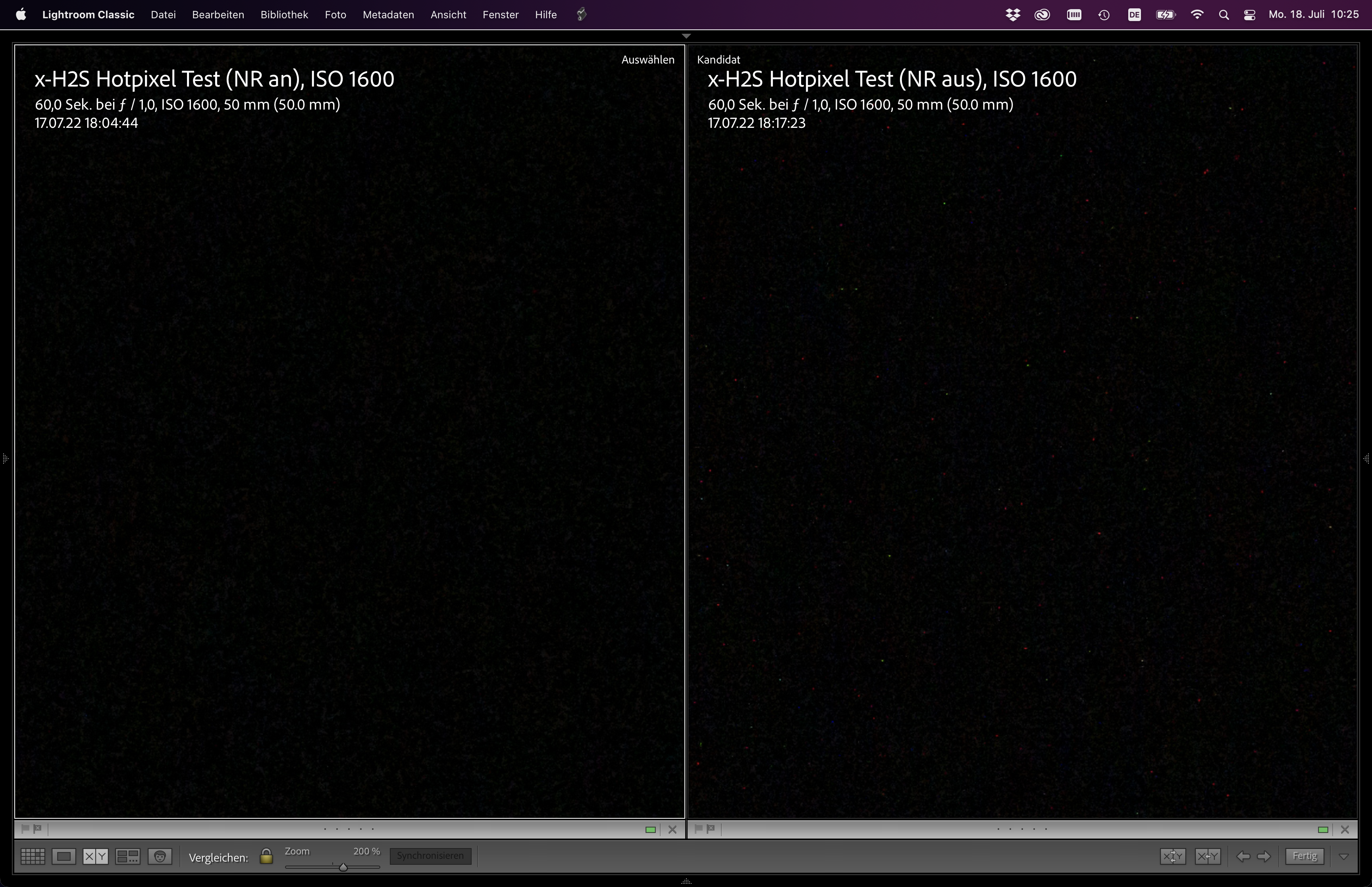Click the NR aus photo in Kandidat pane
The width and height of the screenshot is (1372, 887).
[x=1023, y=432]
